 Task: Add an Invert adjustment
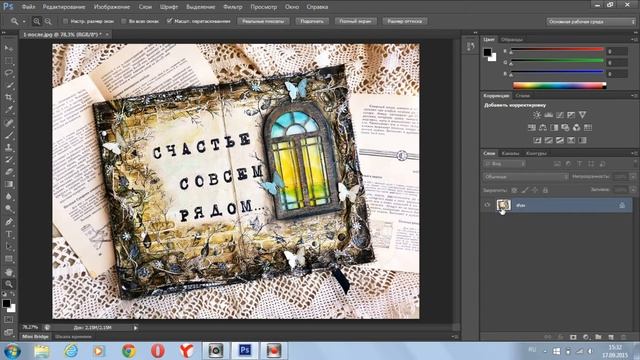coord(538,140)
